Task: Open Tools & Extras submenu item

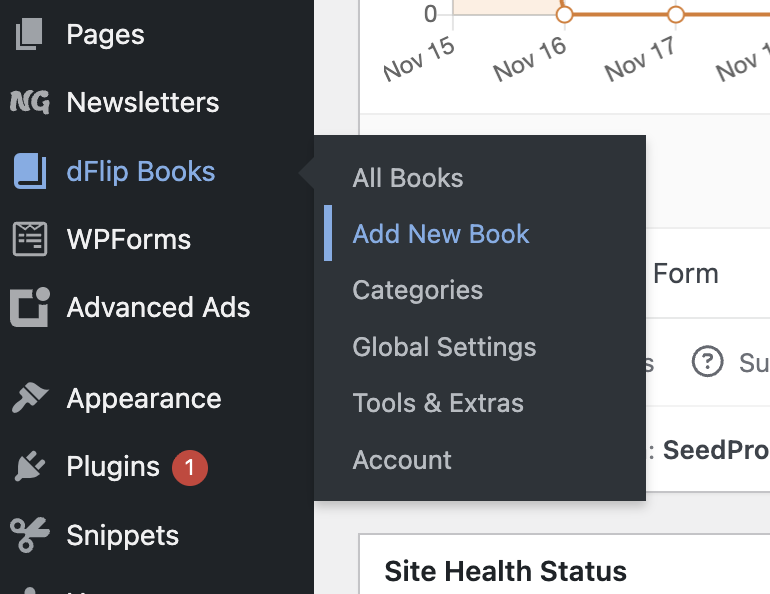Action: 438,403
